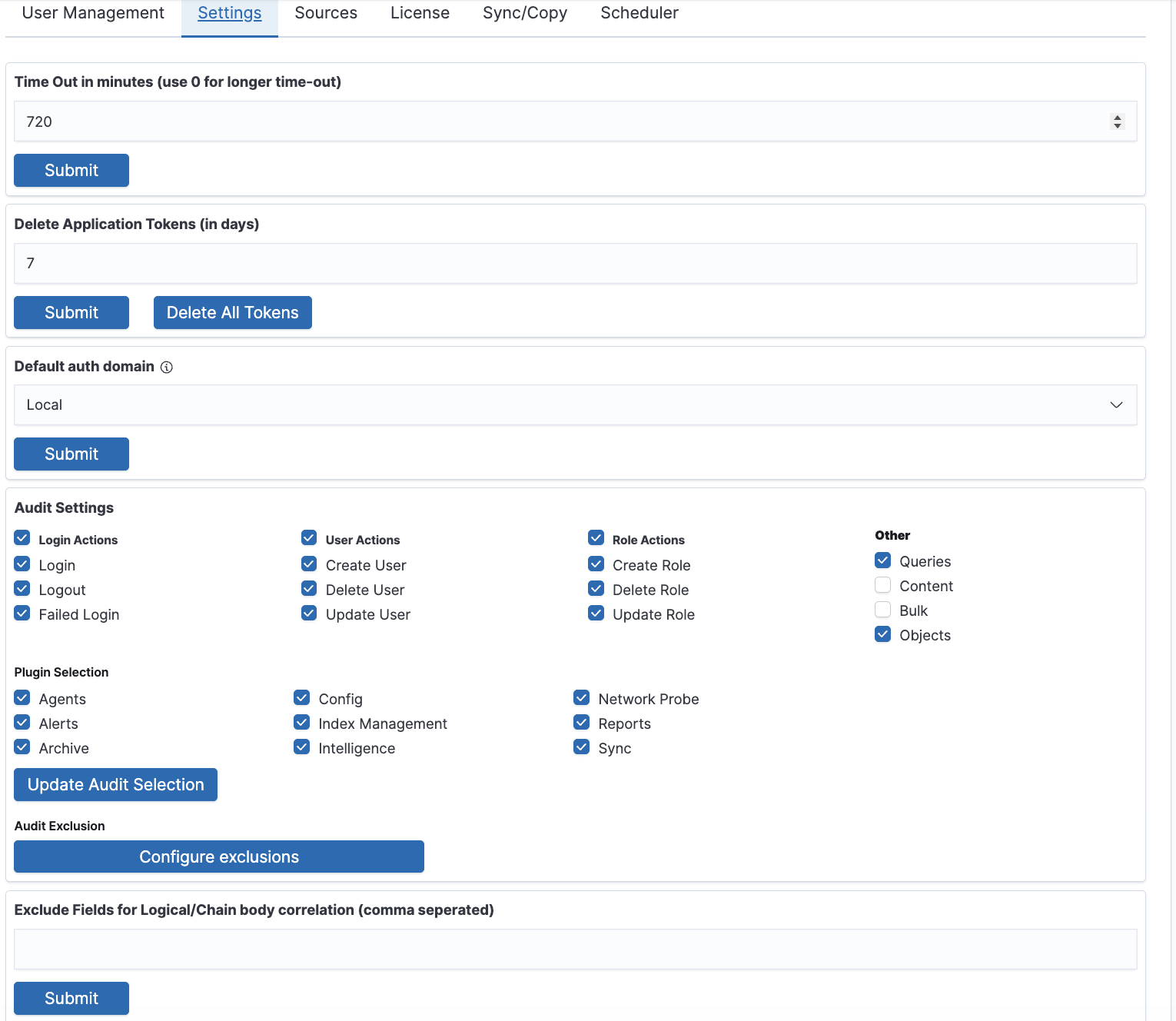Focus the Exclude Fields correlation input

[575, 949]
